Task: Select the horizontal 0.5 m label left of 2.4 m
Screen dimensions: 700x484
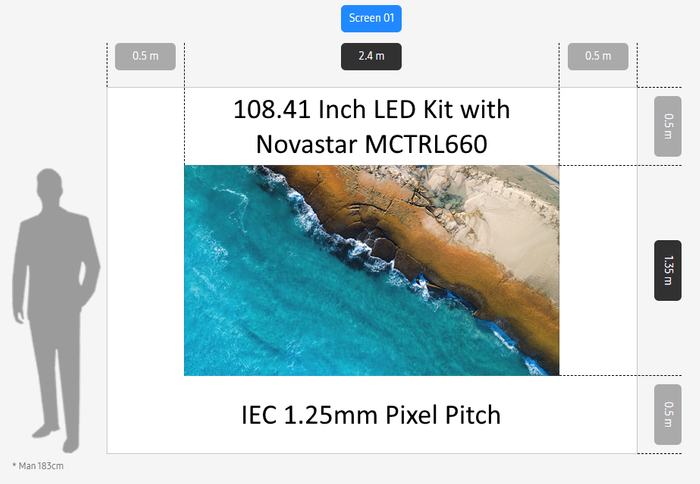Action: (x=145, y=56)
